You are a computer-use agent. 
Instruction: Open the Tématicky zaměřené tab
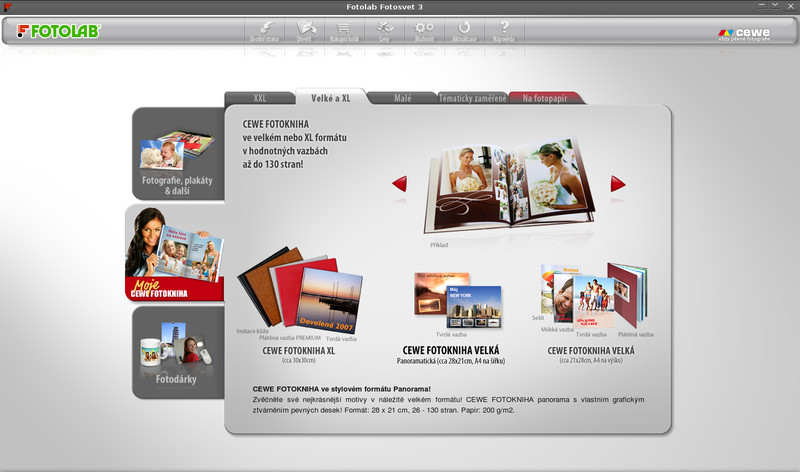pos(472,98)
